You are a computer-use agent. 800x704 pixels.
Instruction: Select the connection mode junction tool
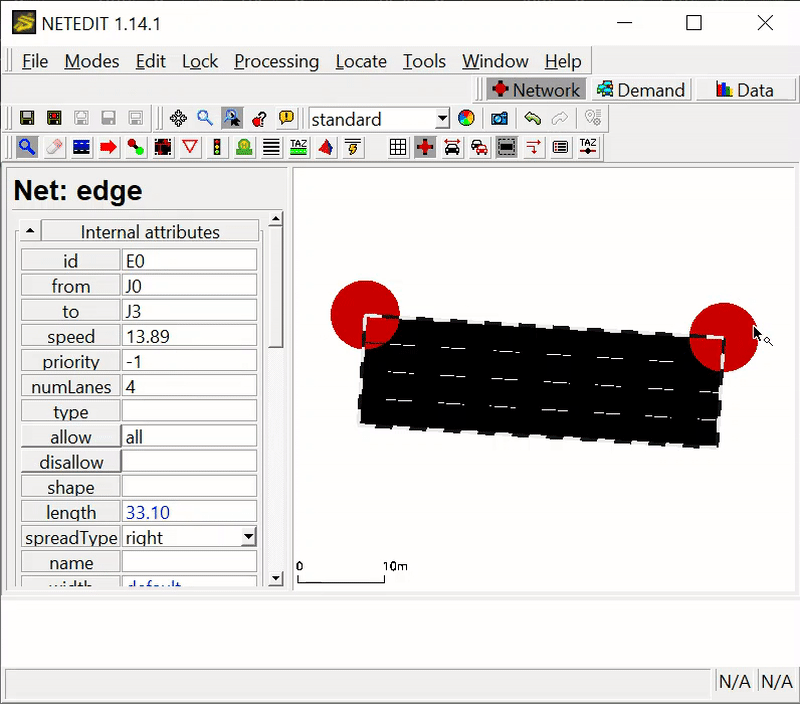click(x=163, y=147)
